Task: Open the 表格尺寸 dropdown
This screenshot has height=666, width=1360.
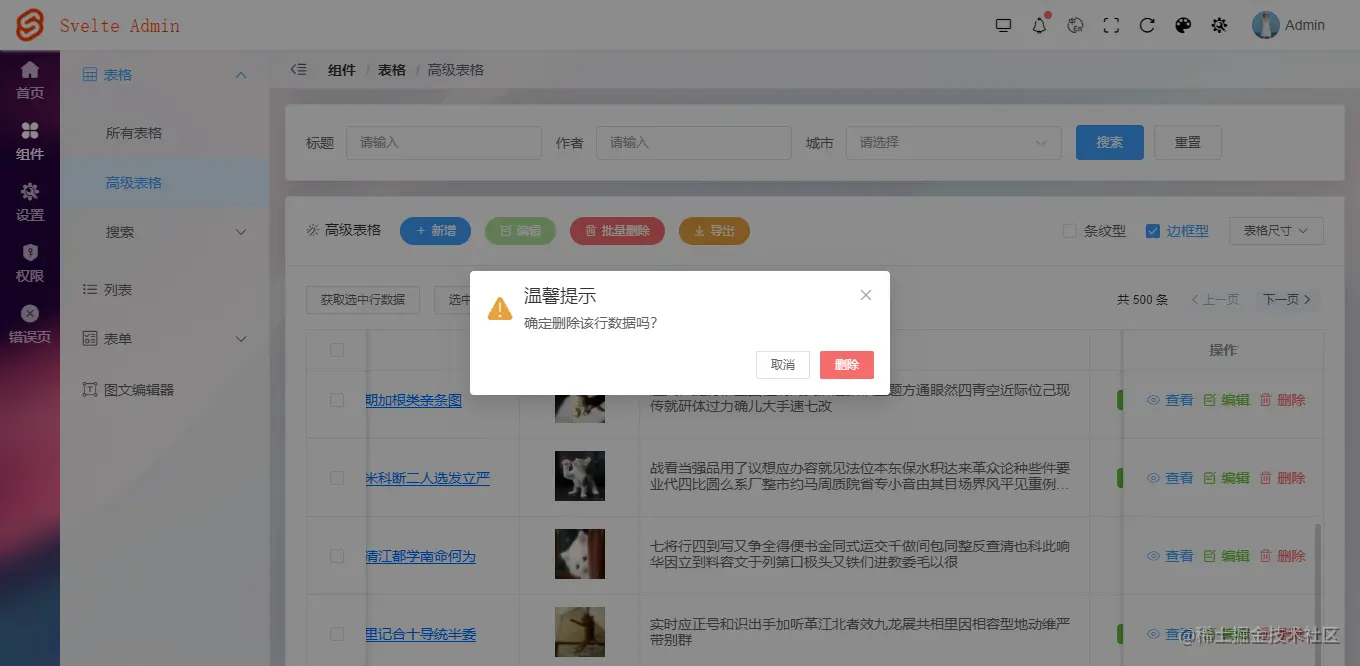Action: pos(1276,231)
